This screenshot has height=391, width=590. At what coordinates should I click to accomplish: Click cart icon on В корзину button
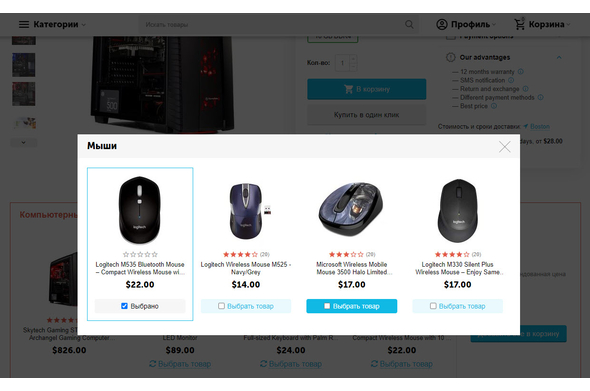coord(348,89)
